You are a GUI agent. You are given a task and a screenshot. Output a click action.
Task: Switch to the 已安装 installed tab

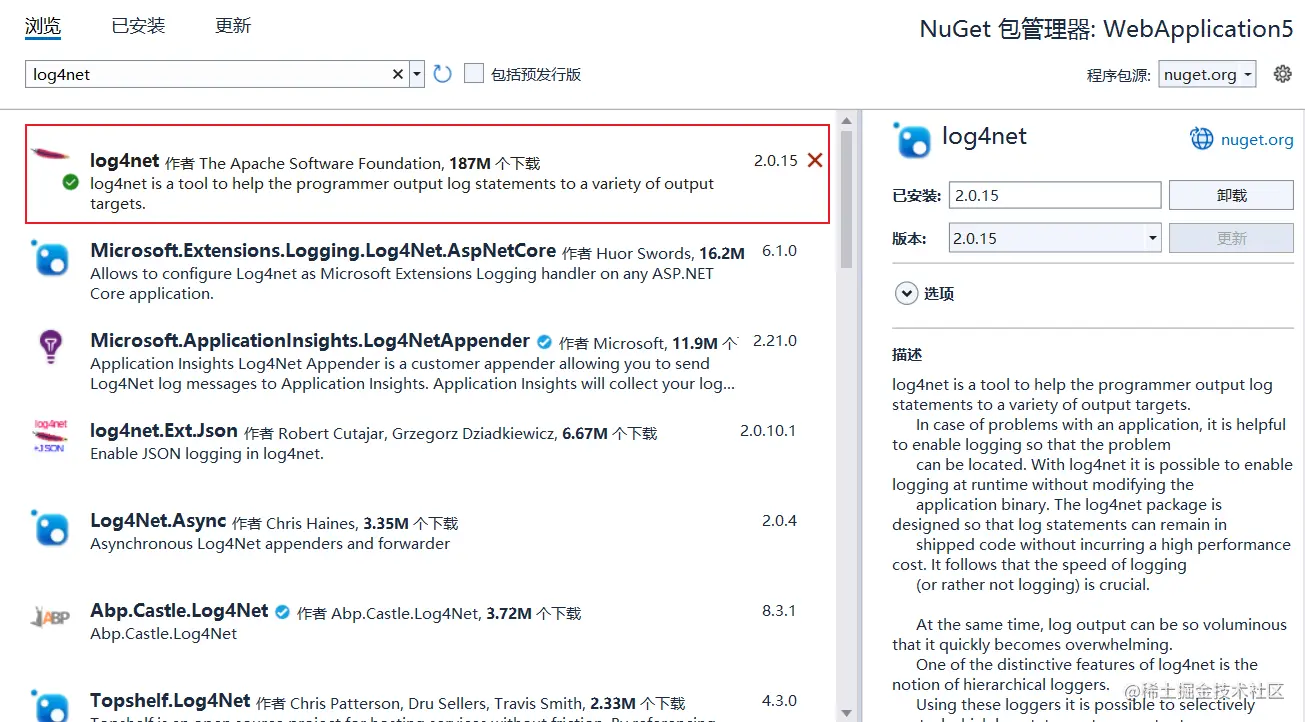pos(138,26)
